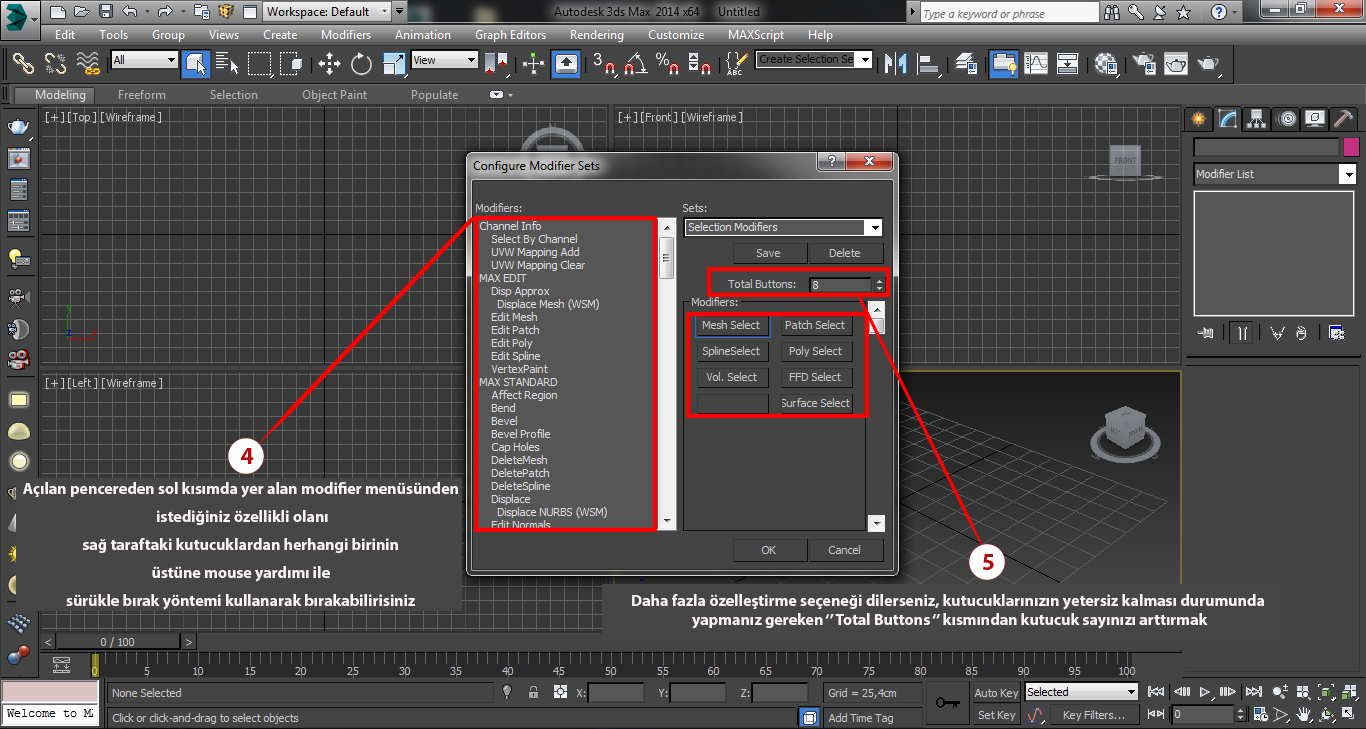Choose Rectangular Selection Region tool
Image resolution: width=1366 pixels, height=729 pixels.
(260, 63)
